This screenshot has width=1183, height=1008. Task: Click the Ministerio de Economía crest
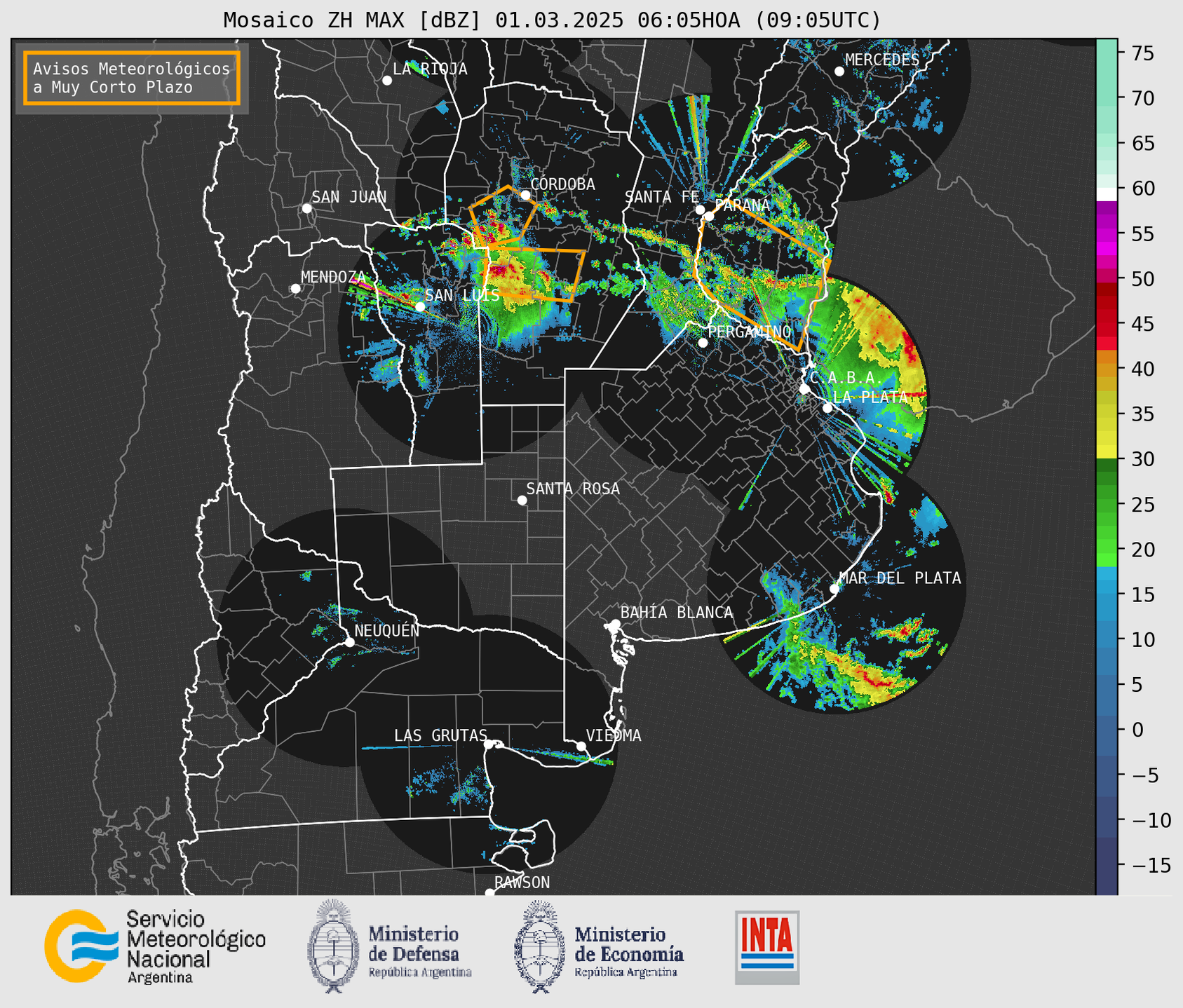pos(540,946)
